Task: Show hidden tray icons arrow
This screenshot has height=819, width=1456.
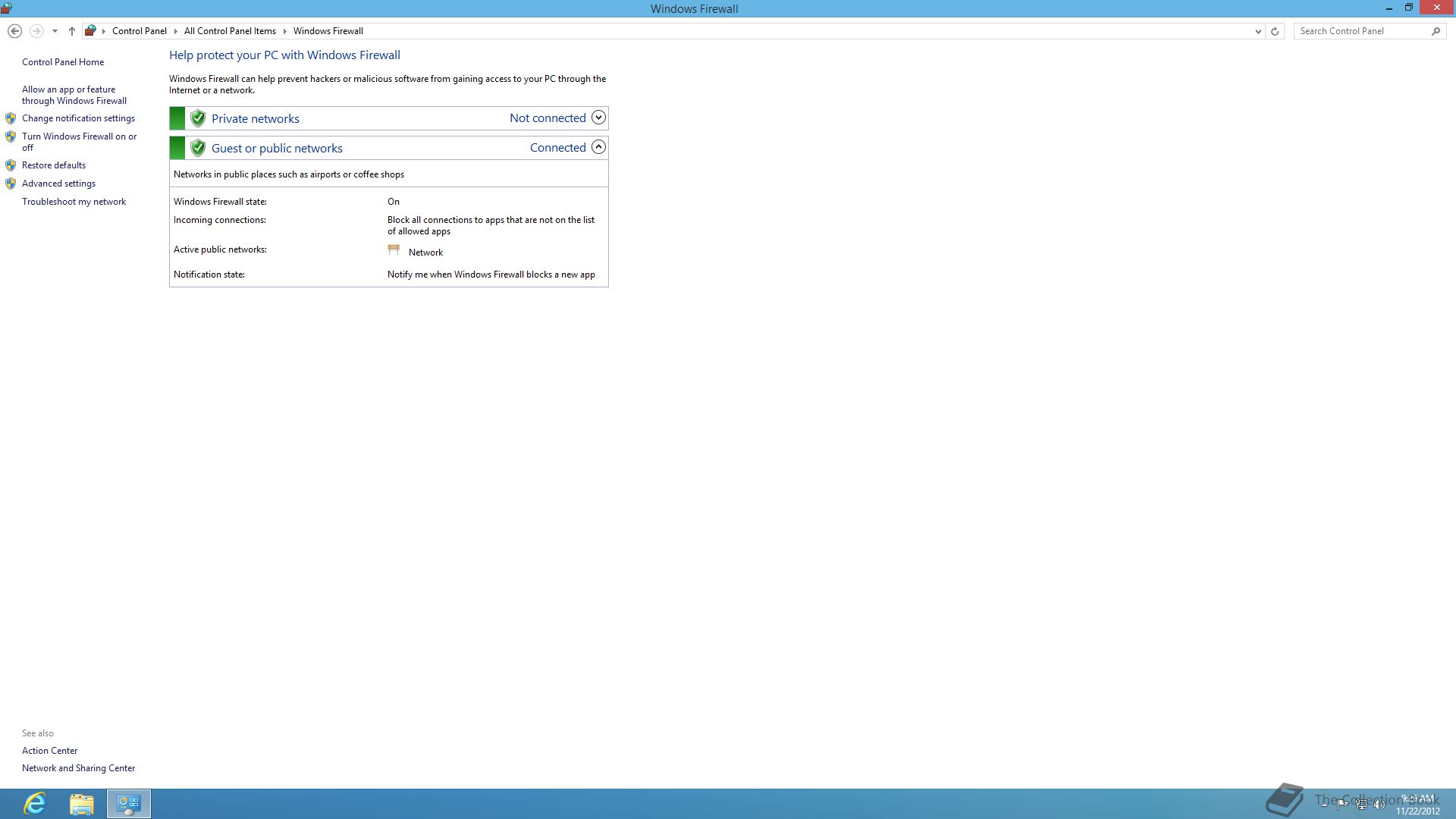Action: coord(1324,804)
